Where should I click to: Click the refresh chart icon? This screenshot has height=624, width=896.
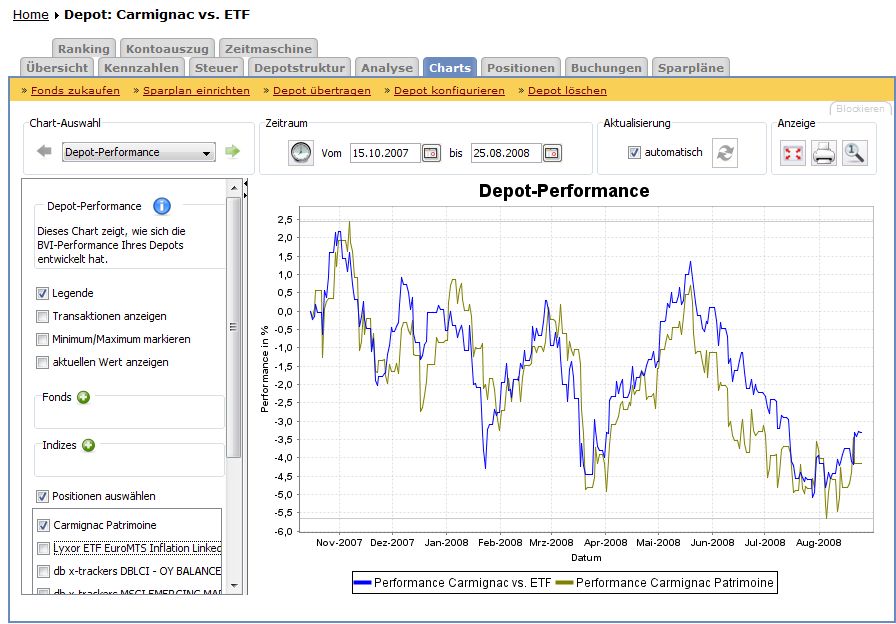[725, 153]
